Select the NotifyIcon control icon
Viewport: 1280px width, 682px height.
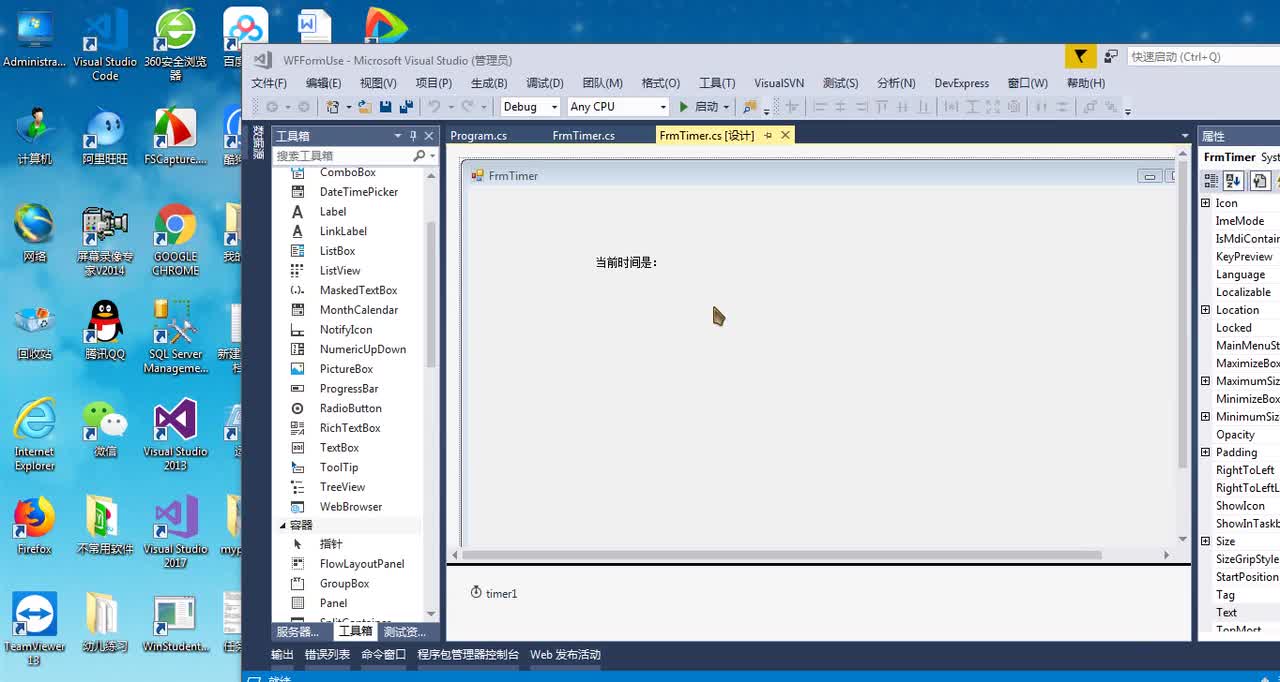point(297,330)
